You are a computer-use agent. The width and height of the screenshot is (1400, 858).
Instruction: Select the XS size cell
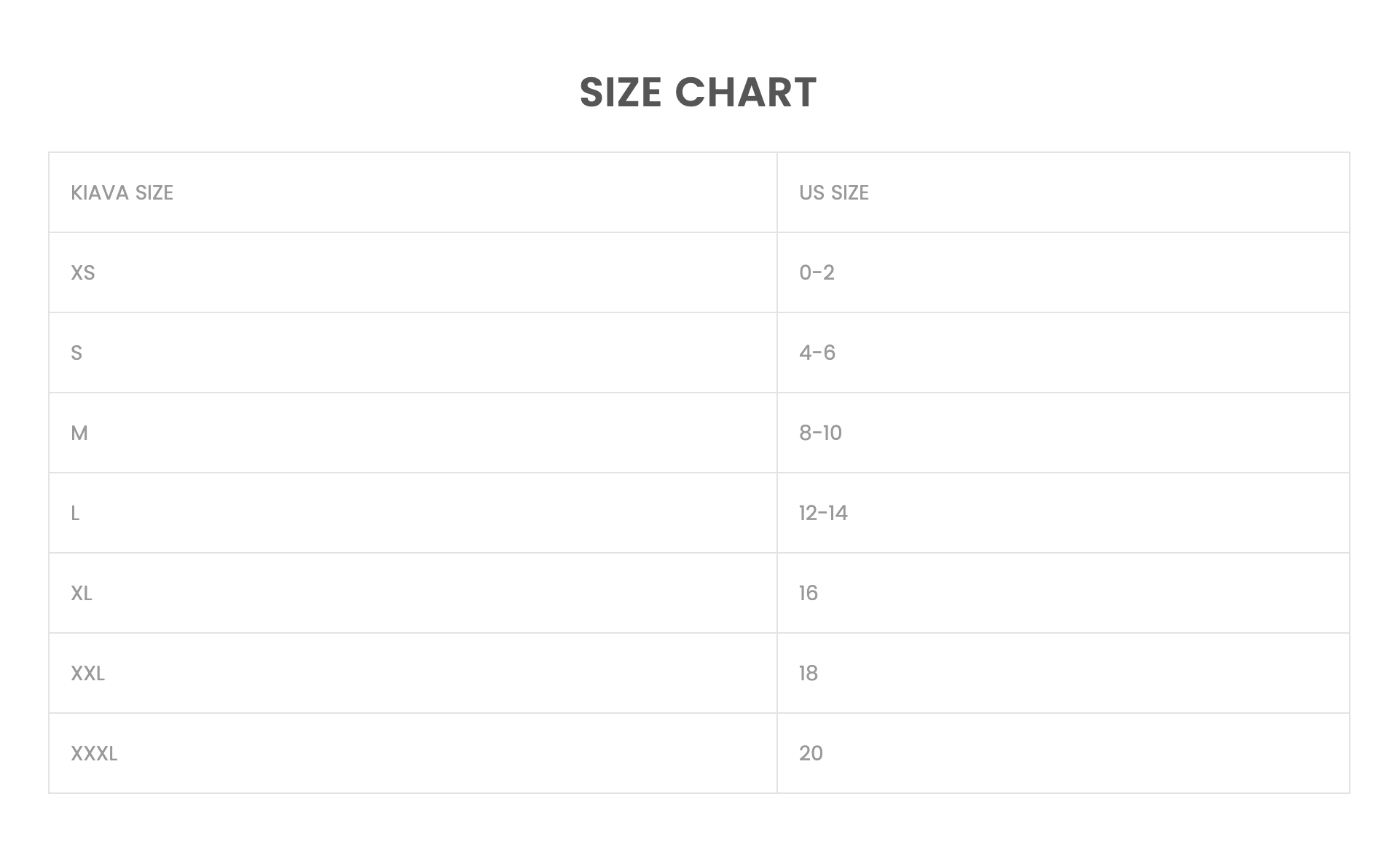(x=83, y=273)
